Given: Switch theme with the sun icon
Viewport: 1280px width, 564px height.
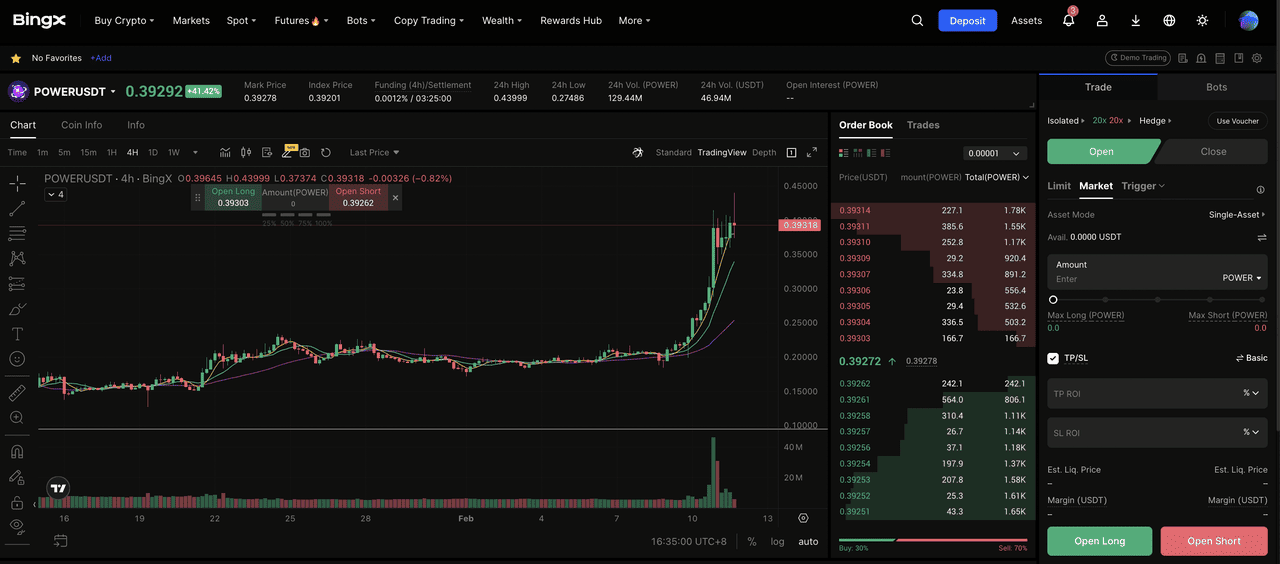Looking at the screenshot, I should (x=1202, y=20).
